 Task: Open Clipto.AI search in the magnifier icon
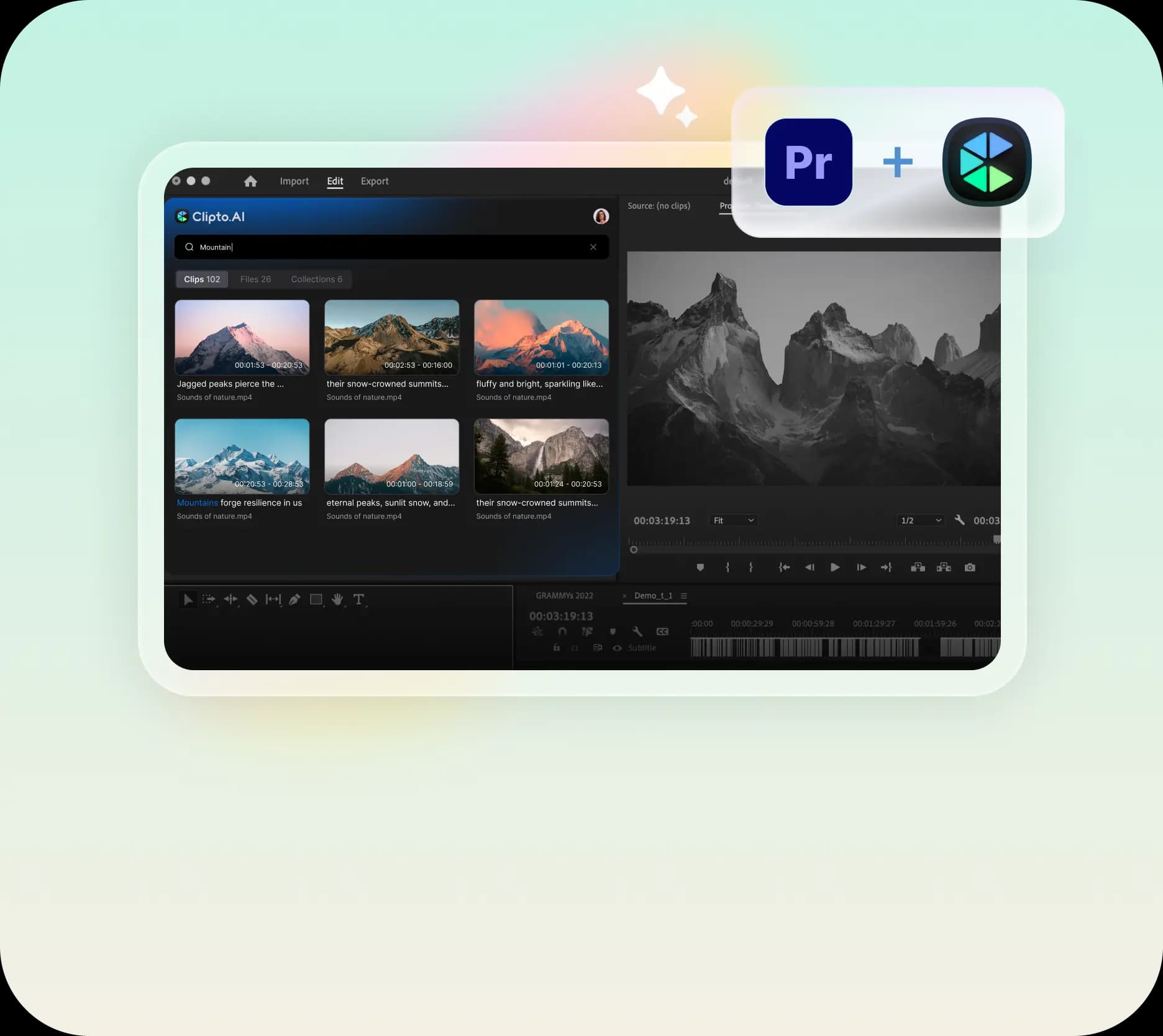[x=189, y=247]
